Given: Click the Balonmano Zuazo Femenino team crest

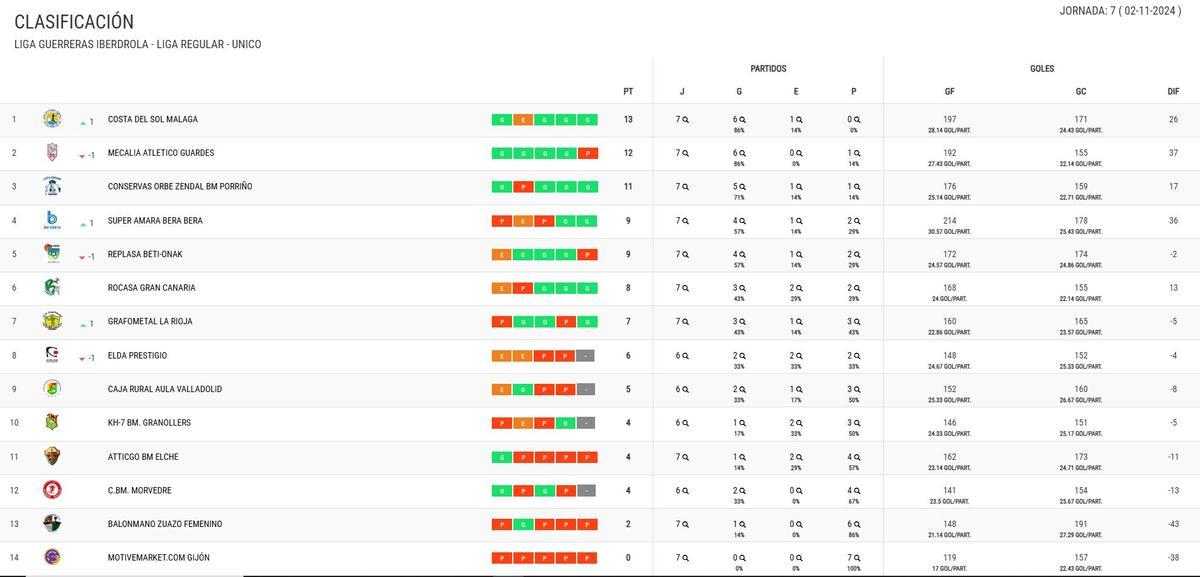Looking at the screenshot, I should pyautogui.click(x=52, y=524).
